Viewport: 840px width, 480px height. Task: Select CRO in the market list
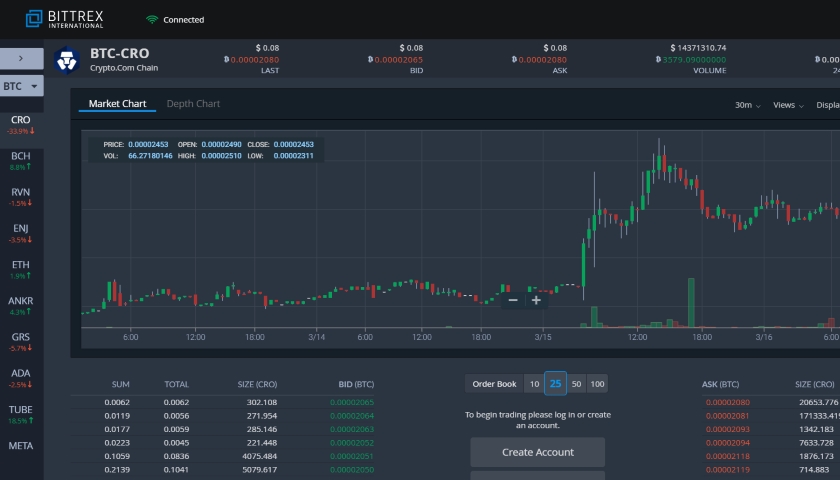(21, 125)
